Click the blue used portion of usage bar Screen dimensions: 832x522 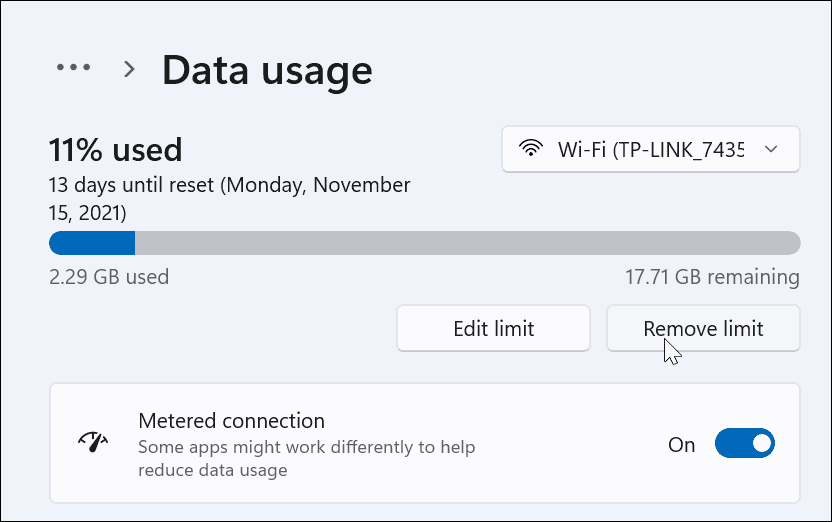(x=92, y=243)
